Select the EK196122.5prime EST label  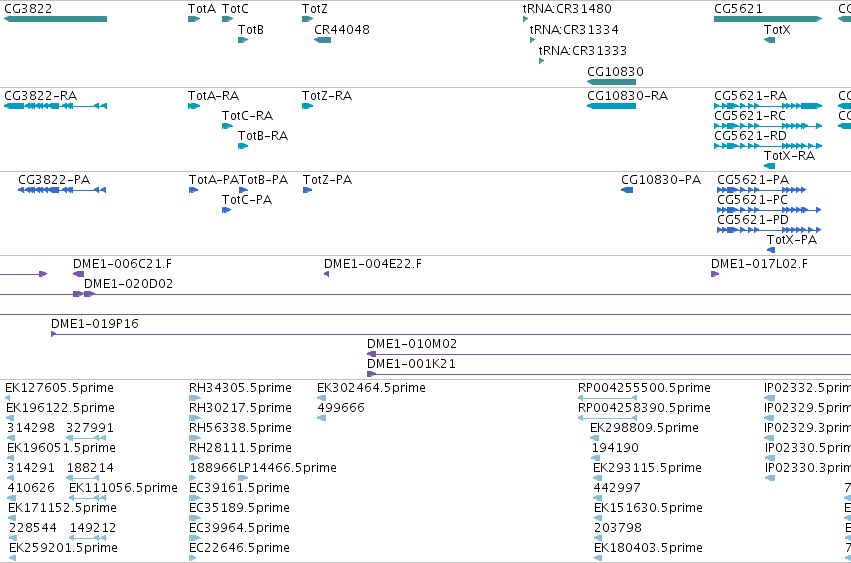point(61,408)
